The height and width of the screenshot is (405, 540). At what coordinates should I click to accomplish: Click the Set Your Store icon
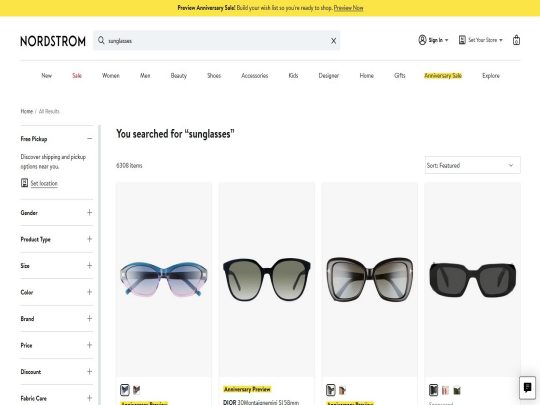pyautogui.click(x=462, y=40)
